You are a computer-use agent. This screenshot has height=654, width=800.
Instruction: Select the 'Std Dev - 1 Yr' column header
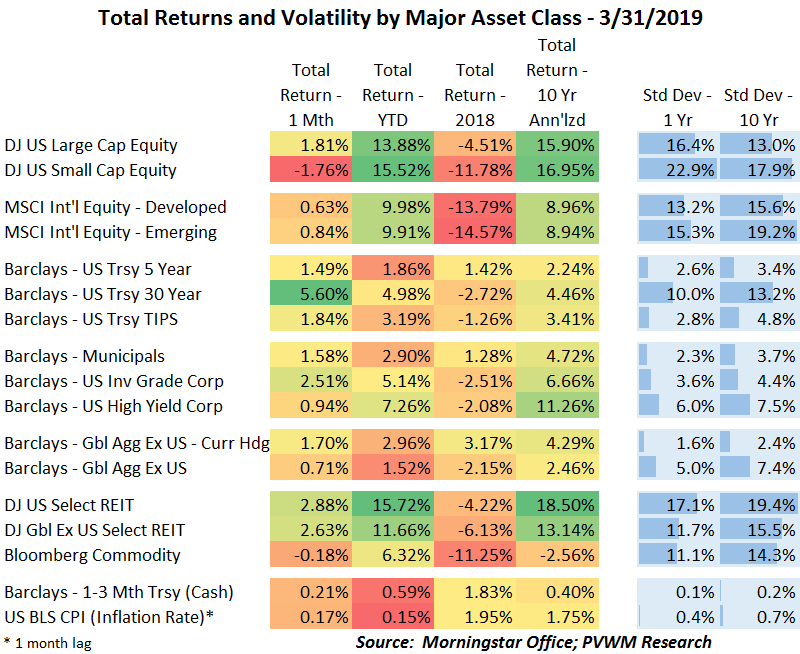[677, 107]
